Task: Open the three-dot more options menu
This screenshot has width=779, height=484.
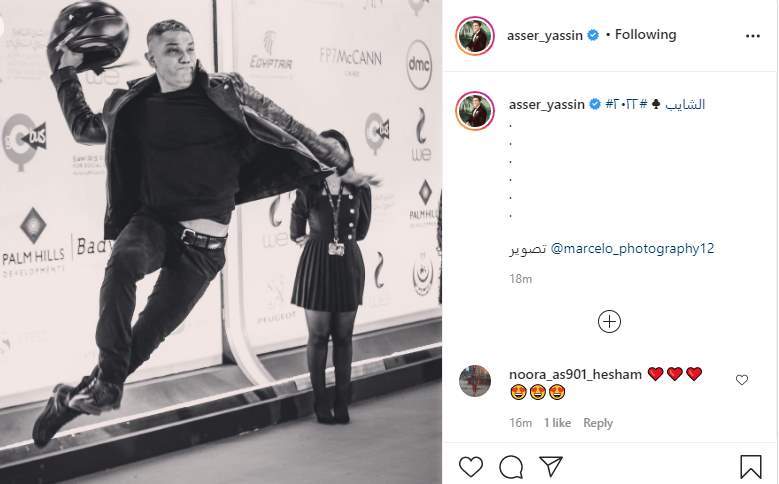Action: click(753, 36)
